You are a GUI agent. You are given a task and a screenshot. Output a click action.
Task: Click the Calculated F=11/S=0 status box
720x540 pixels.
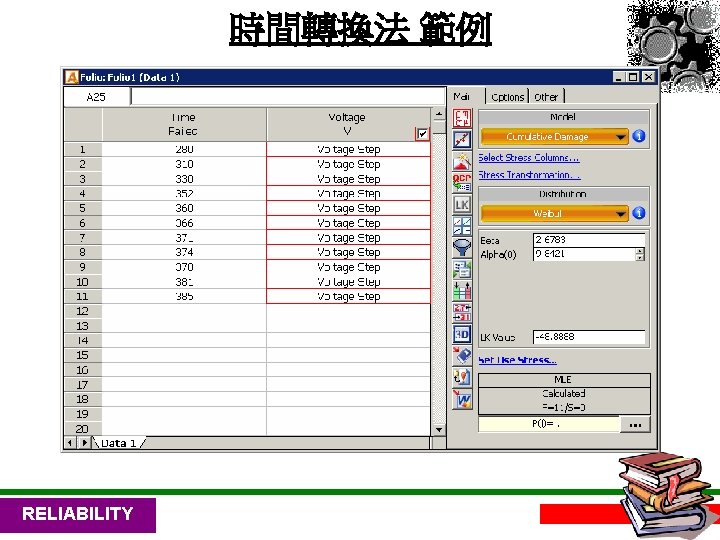(564, 400)
